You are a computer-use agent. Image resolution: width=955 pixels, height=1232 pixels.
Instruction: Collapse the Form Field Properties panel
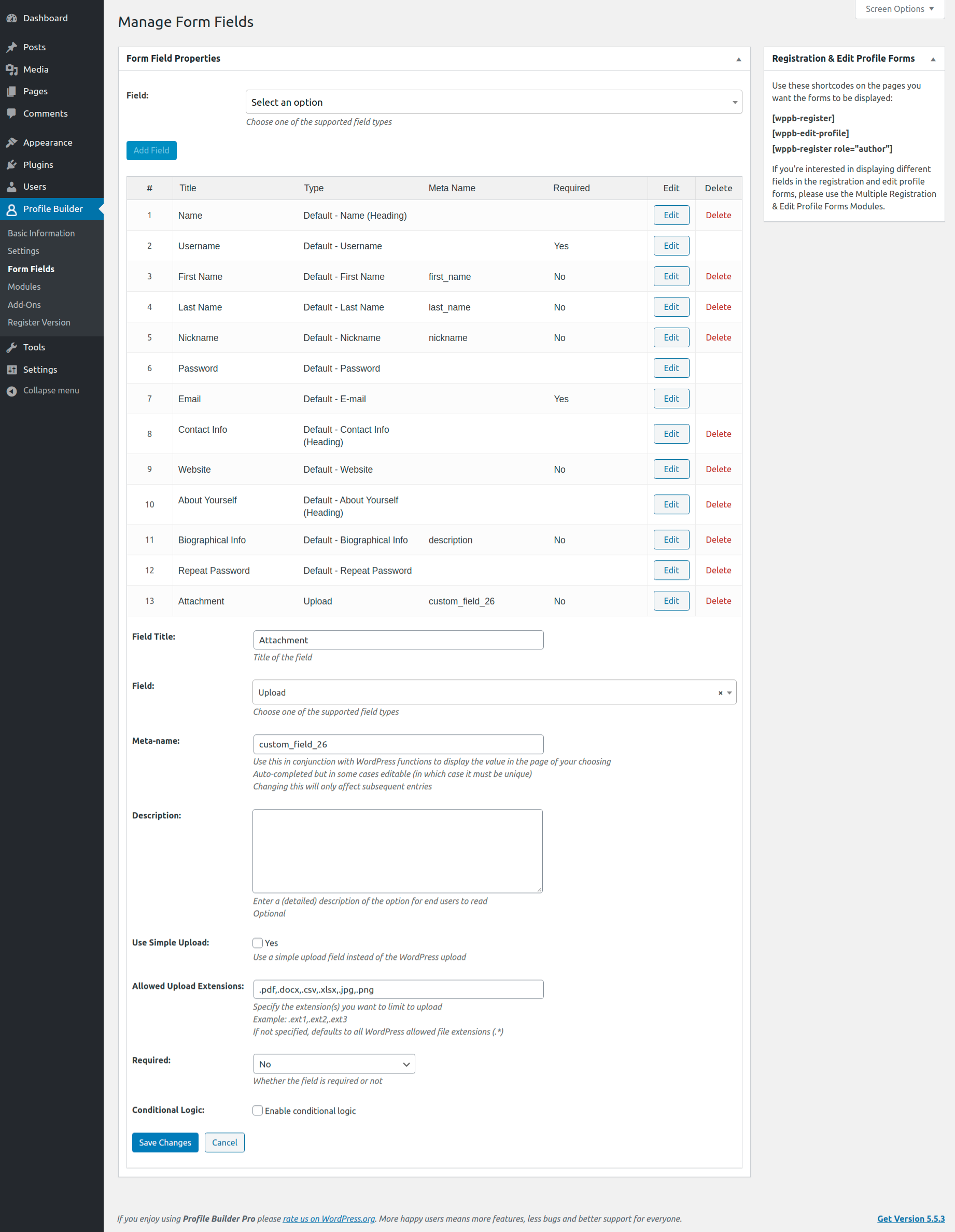[x=738, y=58]
